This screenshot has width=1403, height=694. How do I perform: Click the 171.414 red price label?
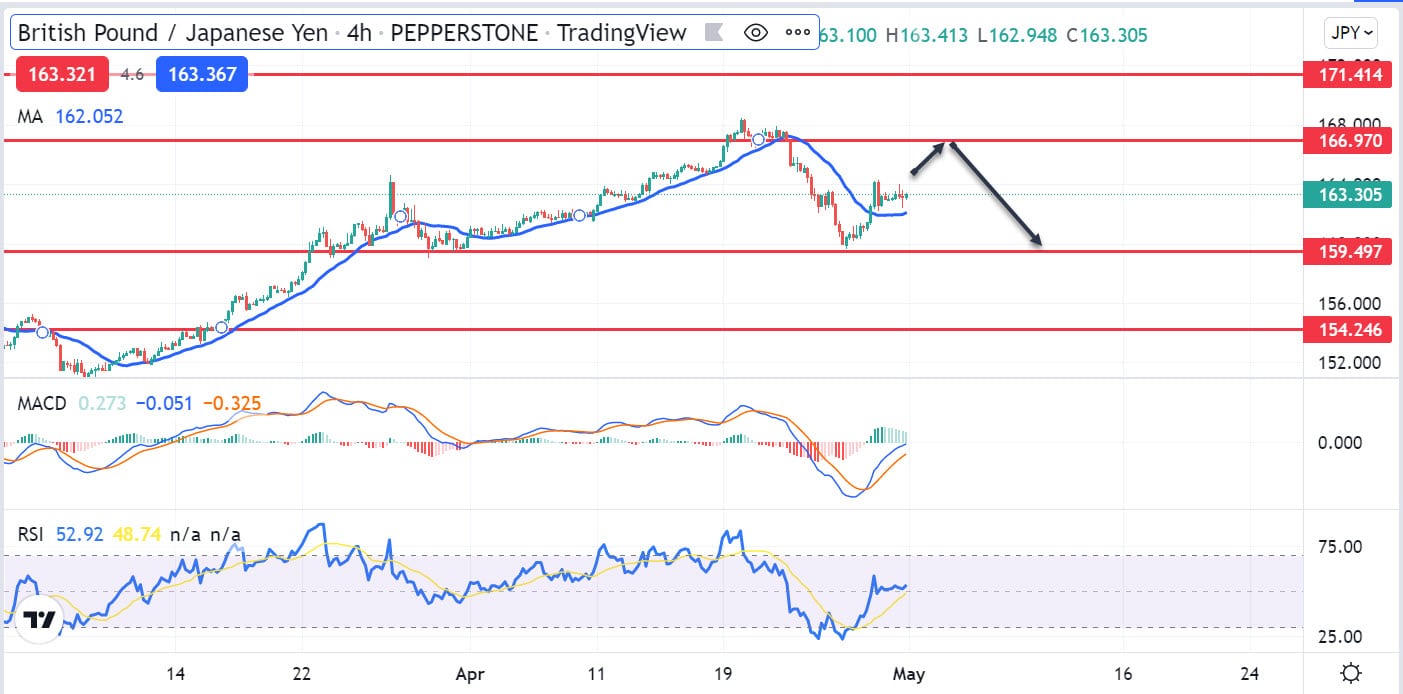1349,74
